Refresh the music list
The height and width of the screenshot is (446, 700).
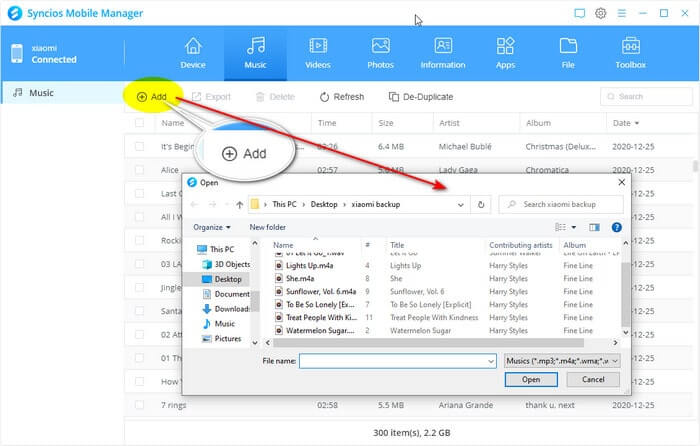pyautogui.click(x=342, y=96)
